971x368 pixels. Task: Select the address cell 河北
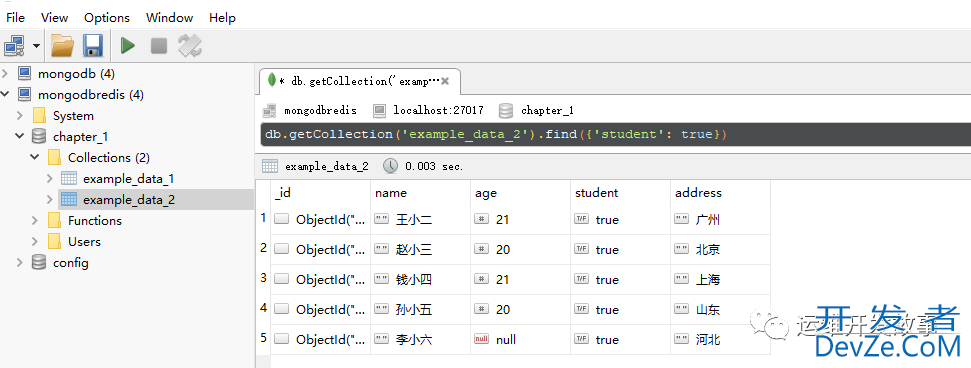[720, 340]
